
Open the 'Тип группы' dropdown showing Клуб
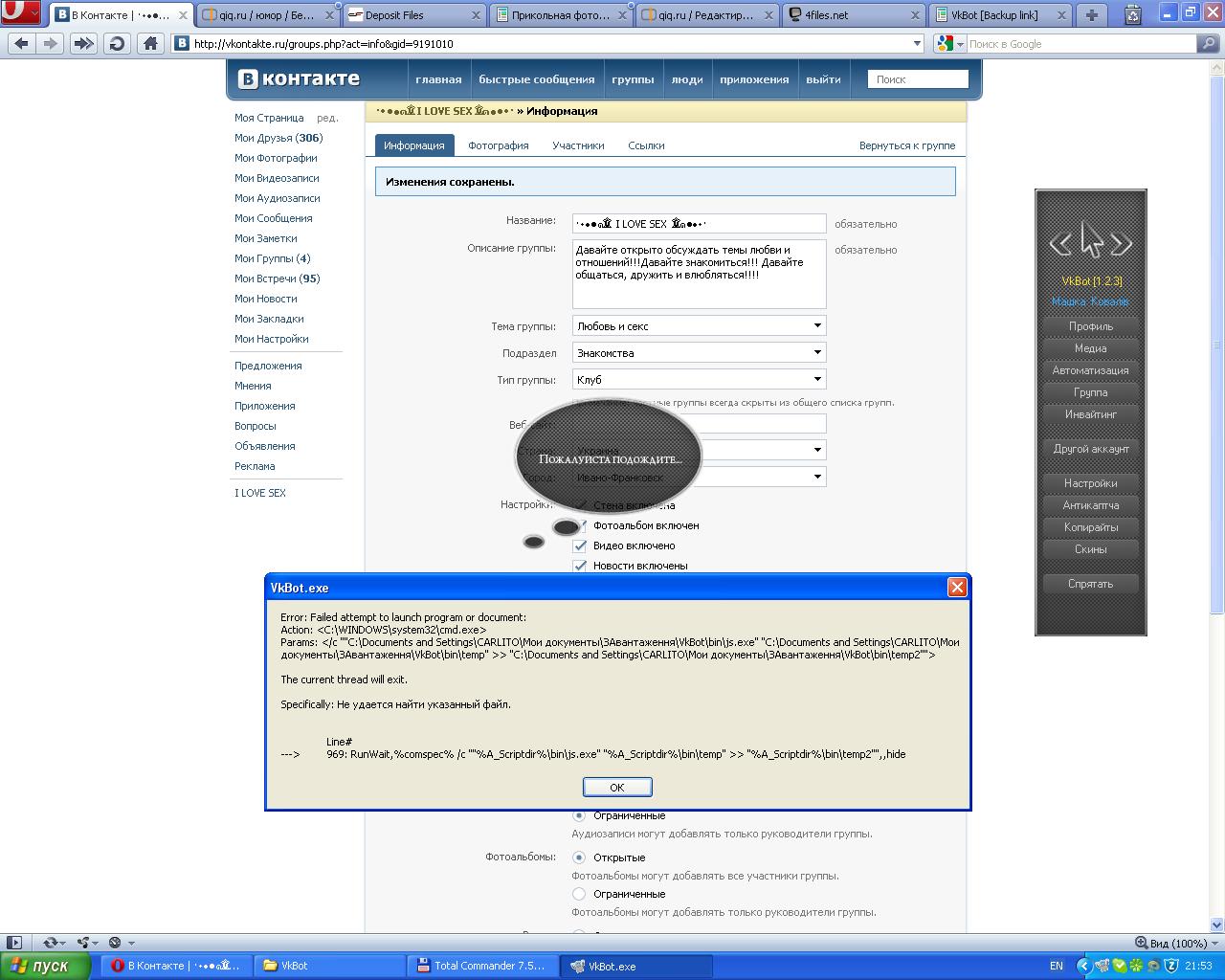(x=700, y=379)
